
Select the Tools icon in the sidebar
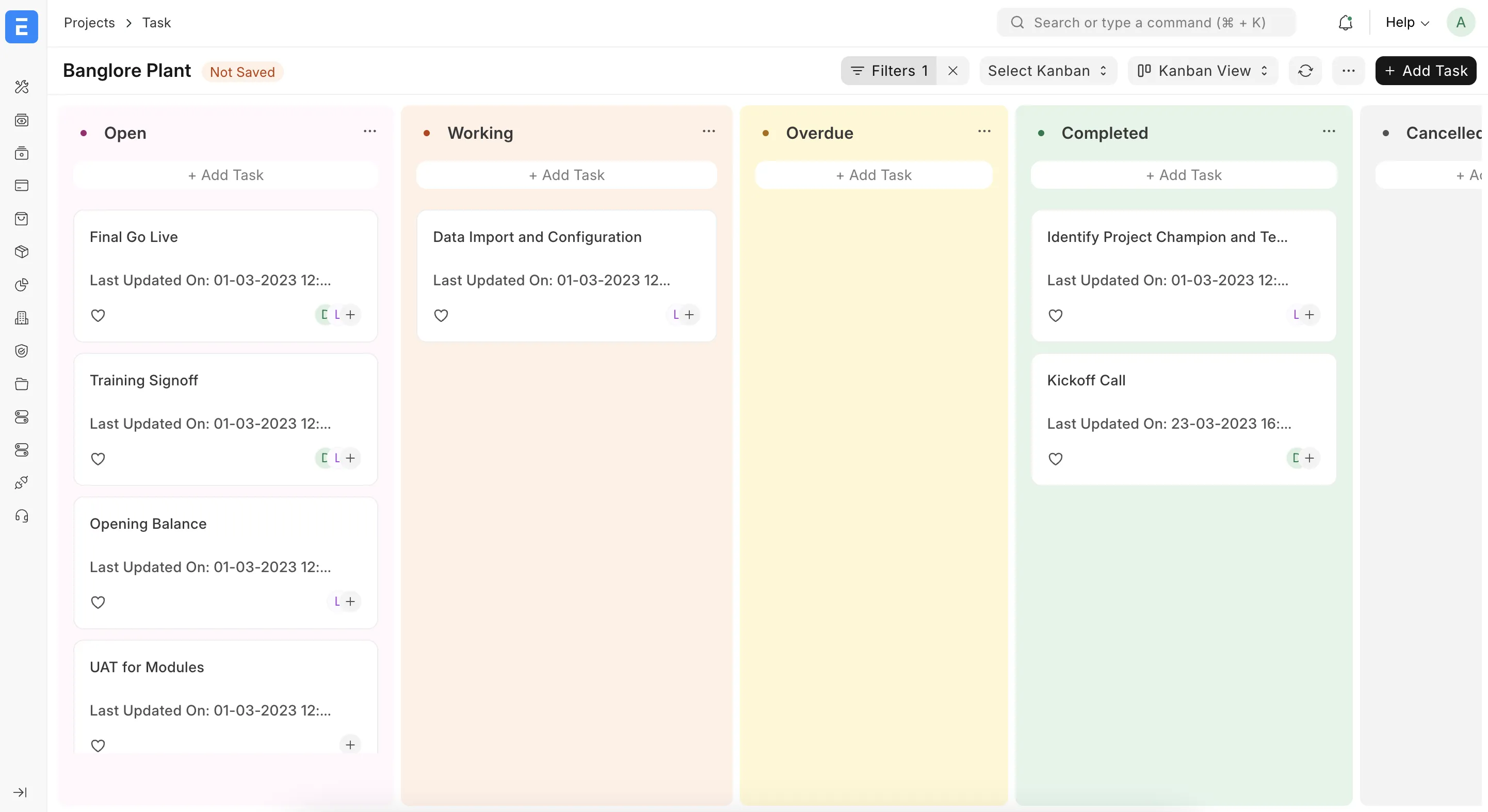(x=22, y=87)
